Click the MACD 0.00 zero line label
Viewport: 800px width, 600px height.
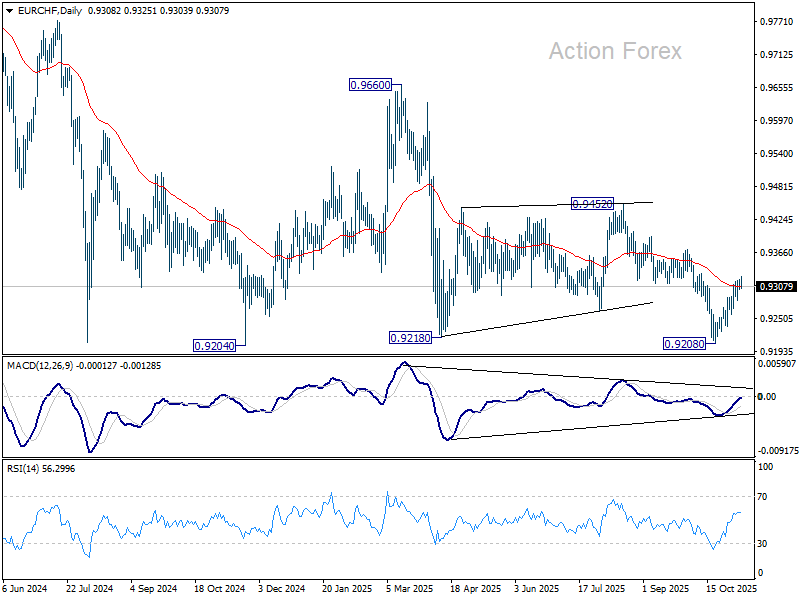point(767,396)
